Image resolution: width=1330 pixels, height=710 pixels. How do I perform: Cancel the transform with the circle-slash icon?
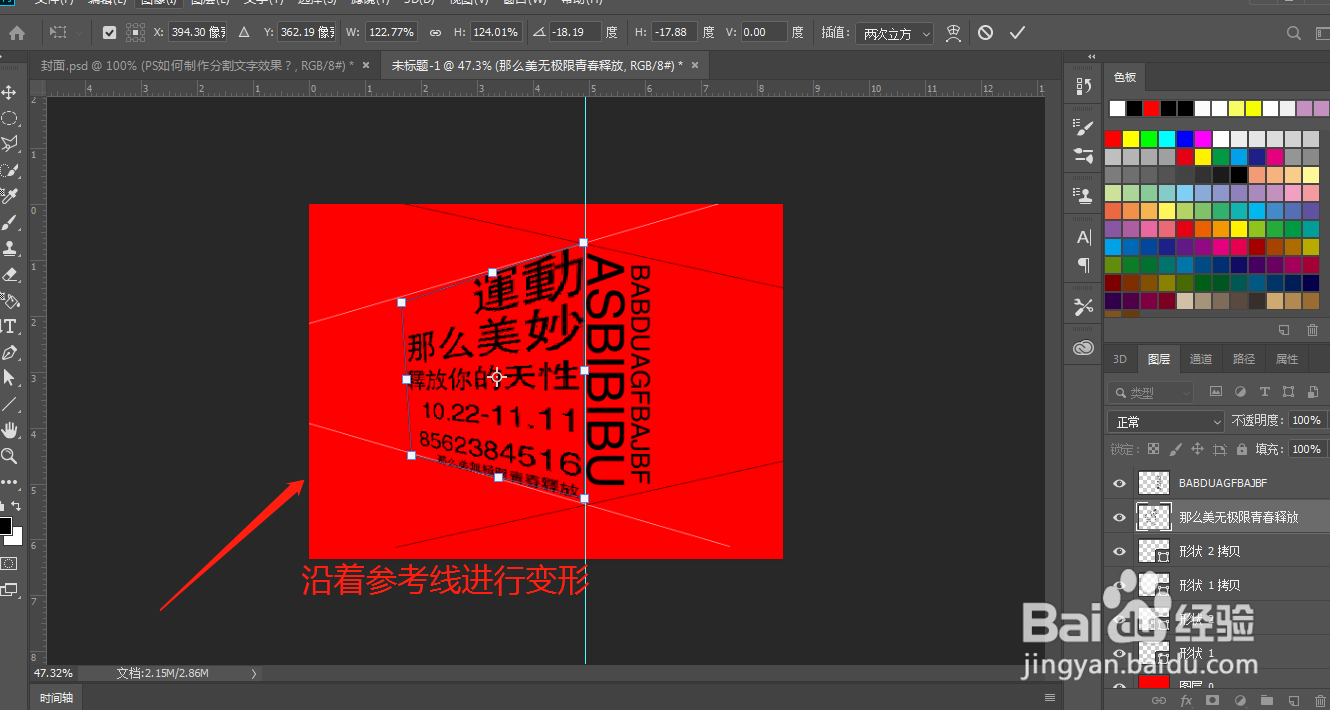[986, 33]
